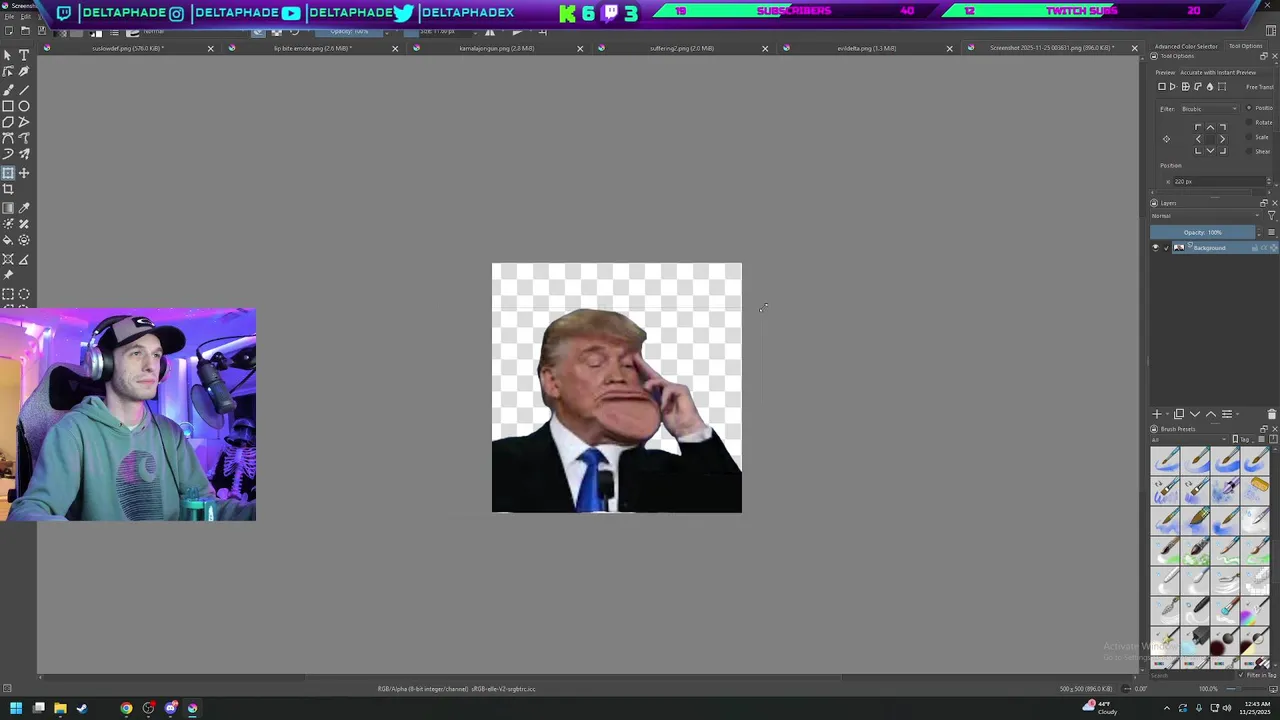
Task: Select the Bezier Curve tool
Action: point(8,138)
